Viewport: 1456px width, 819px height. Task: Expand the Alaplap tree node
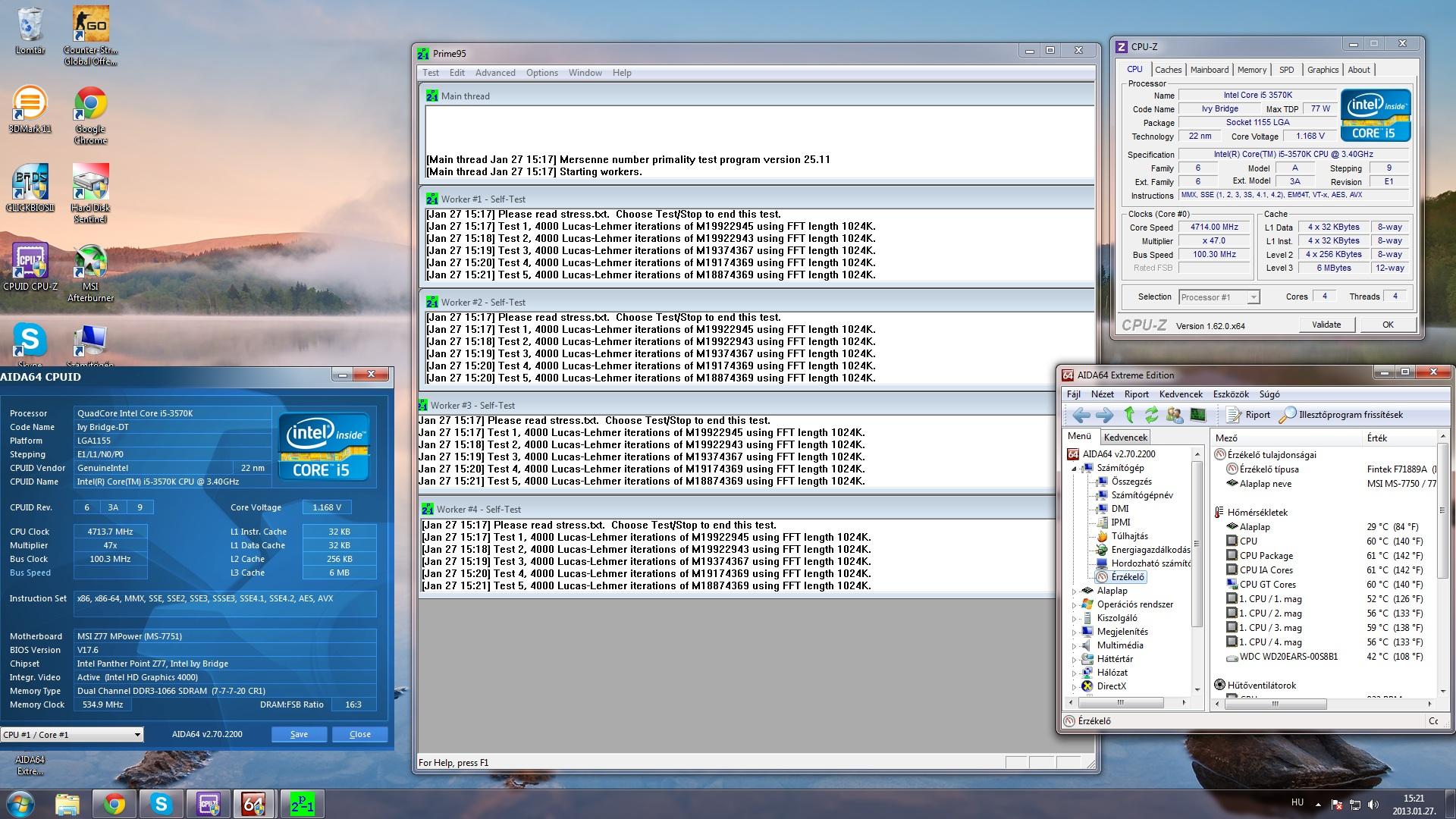click(x=1075, y=591)
